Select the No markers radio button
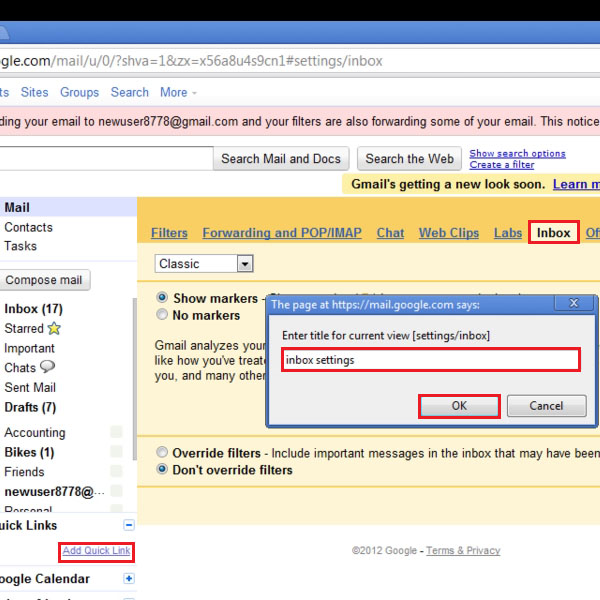The image size is (600, 600). [x=162, y=315]
